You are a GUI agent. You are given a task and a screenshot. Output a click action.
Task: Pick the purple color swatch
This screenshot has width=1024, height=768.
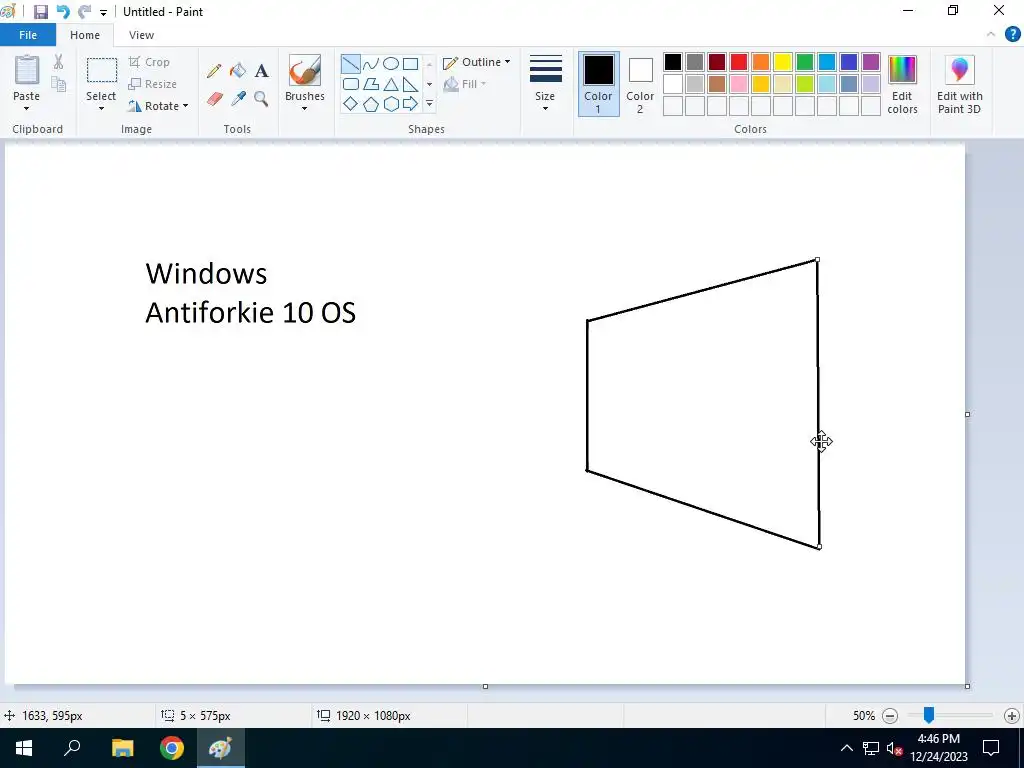tap(871, 62)
